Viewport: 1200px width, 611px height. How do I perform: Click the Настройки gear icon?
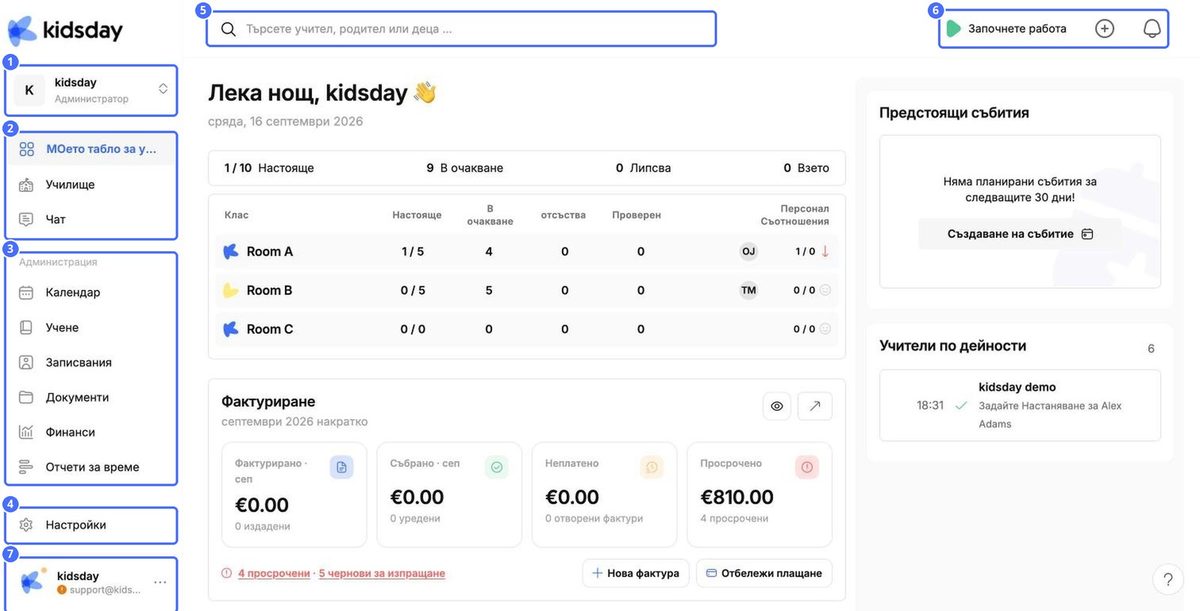pyautogui.click(x=27, y=525)
